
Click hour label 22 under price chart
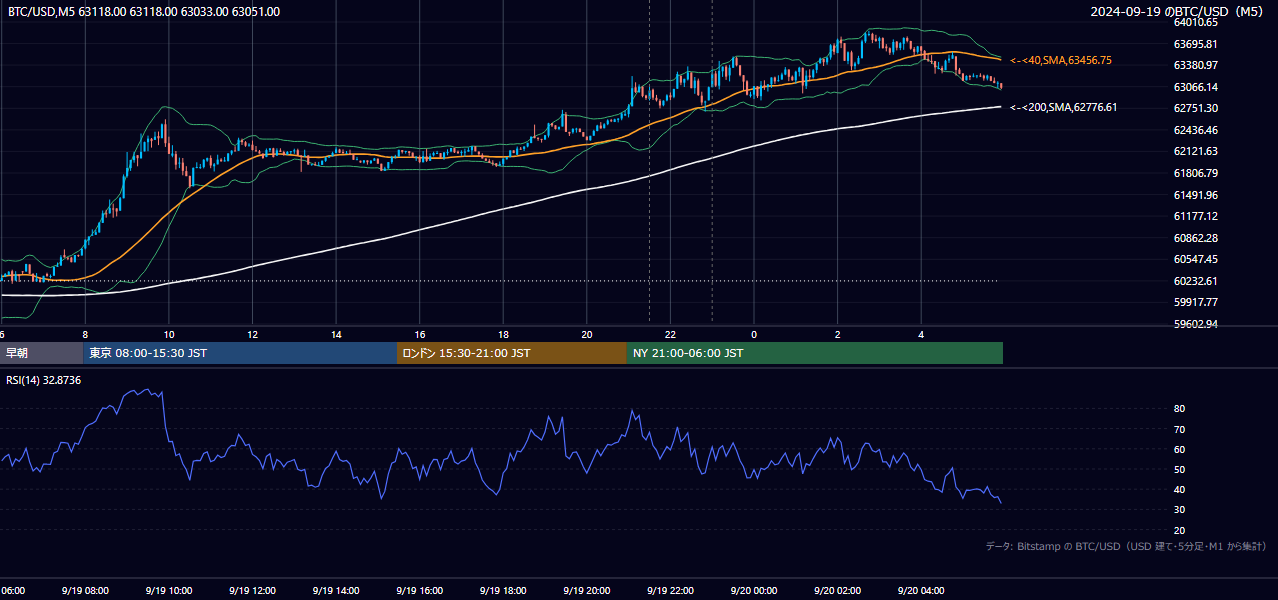tap(671, 335)
